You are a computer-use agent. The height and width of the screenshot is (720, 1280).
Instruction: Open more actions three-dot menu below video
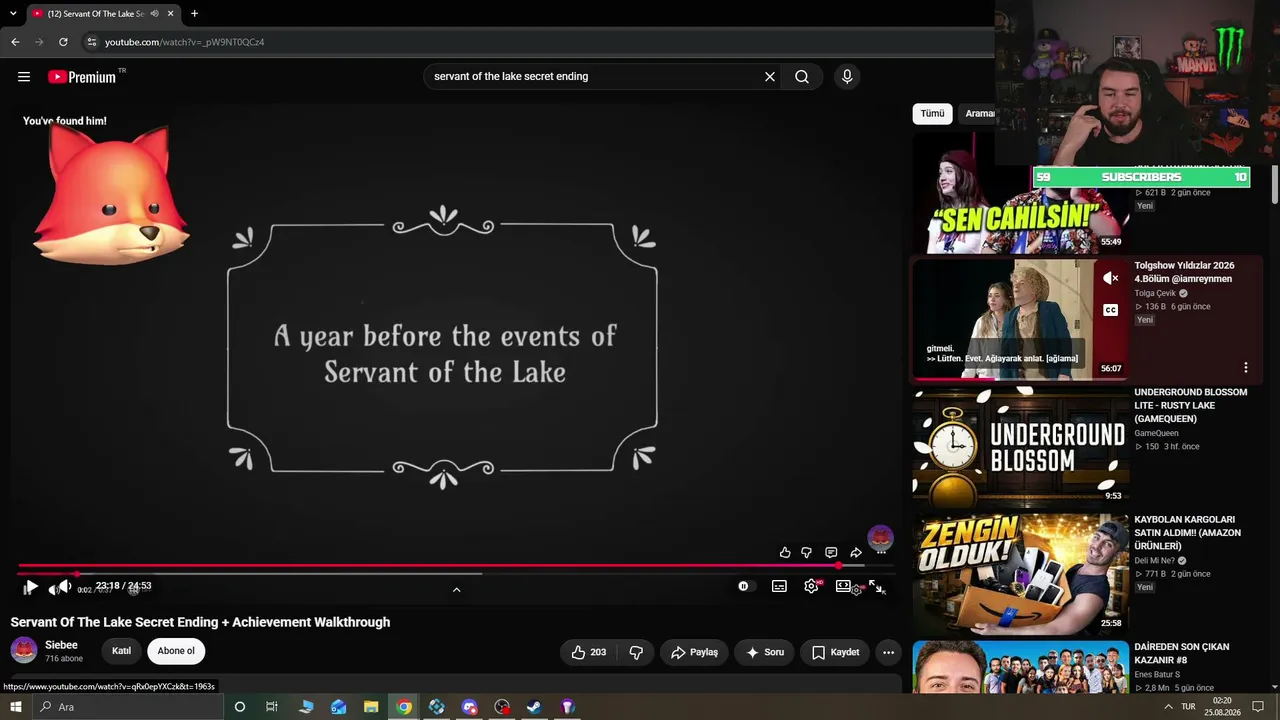click(888, 652)
